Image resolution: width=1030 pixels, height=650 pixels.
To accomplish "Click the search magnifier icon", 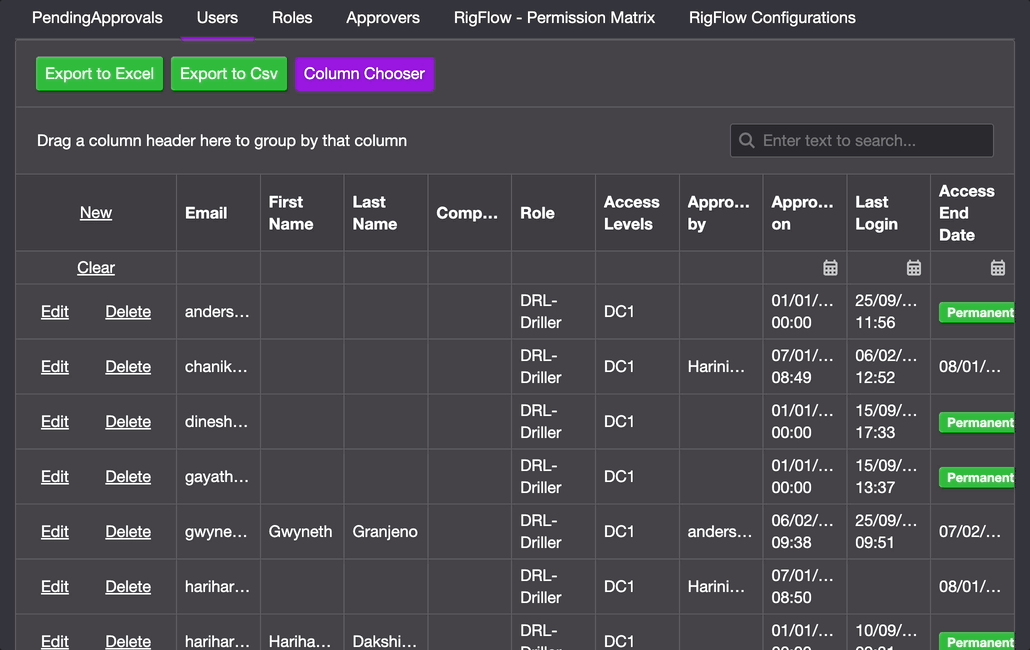I will coord(746,141).
